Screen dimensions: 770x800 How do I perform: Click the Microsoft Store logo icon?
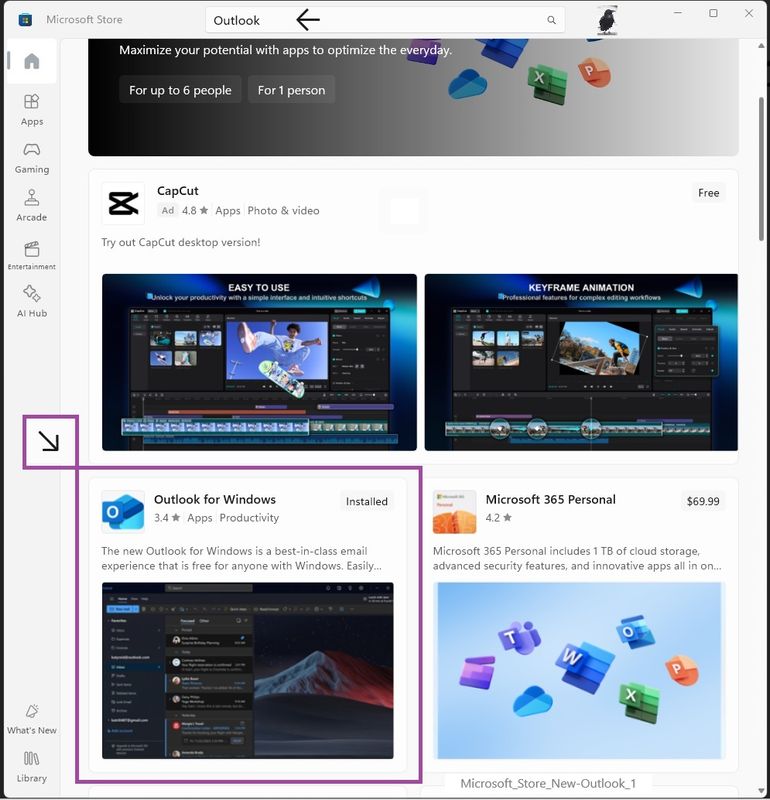tap(25, 20)
